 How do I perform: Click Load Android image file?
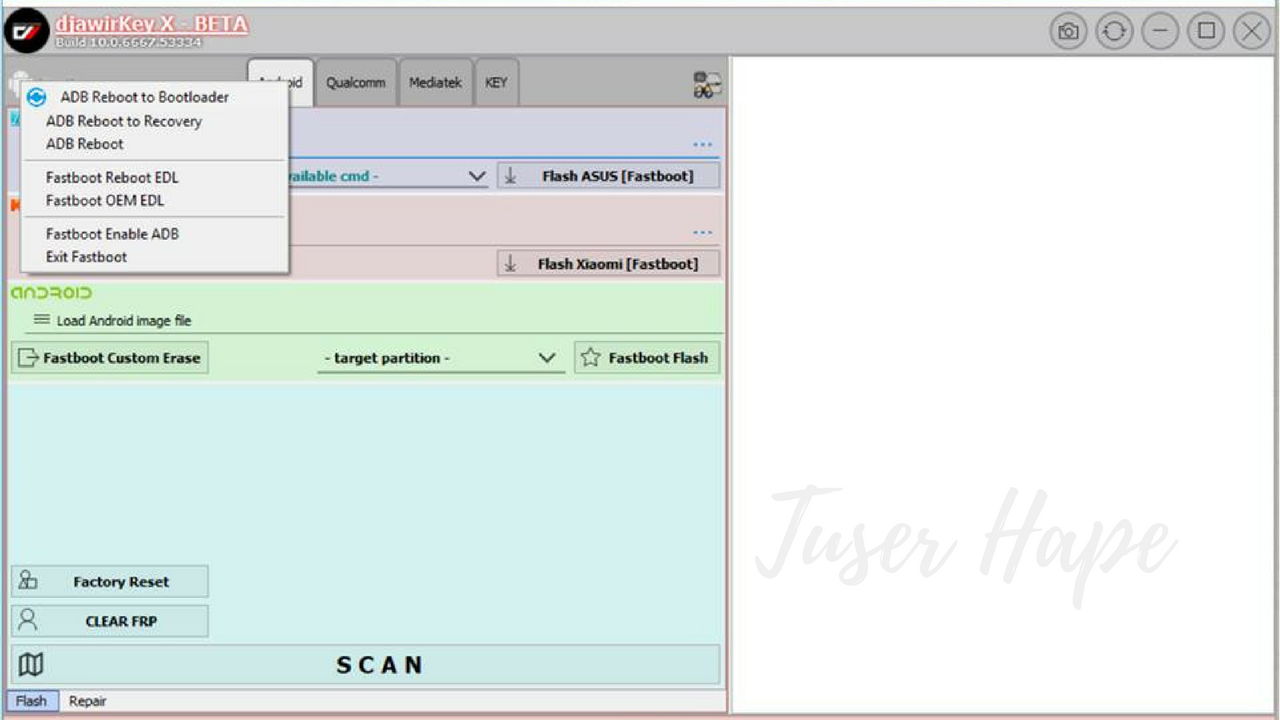coord(124,321)
